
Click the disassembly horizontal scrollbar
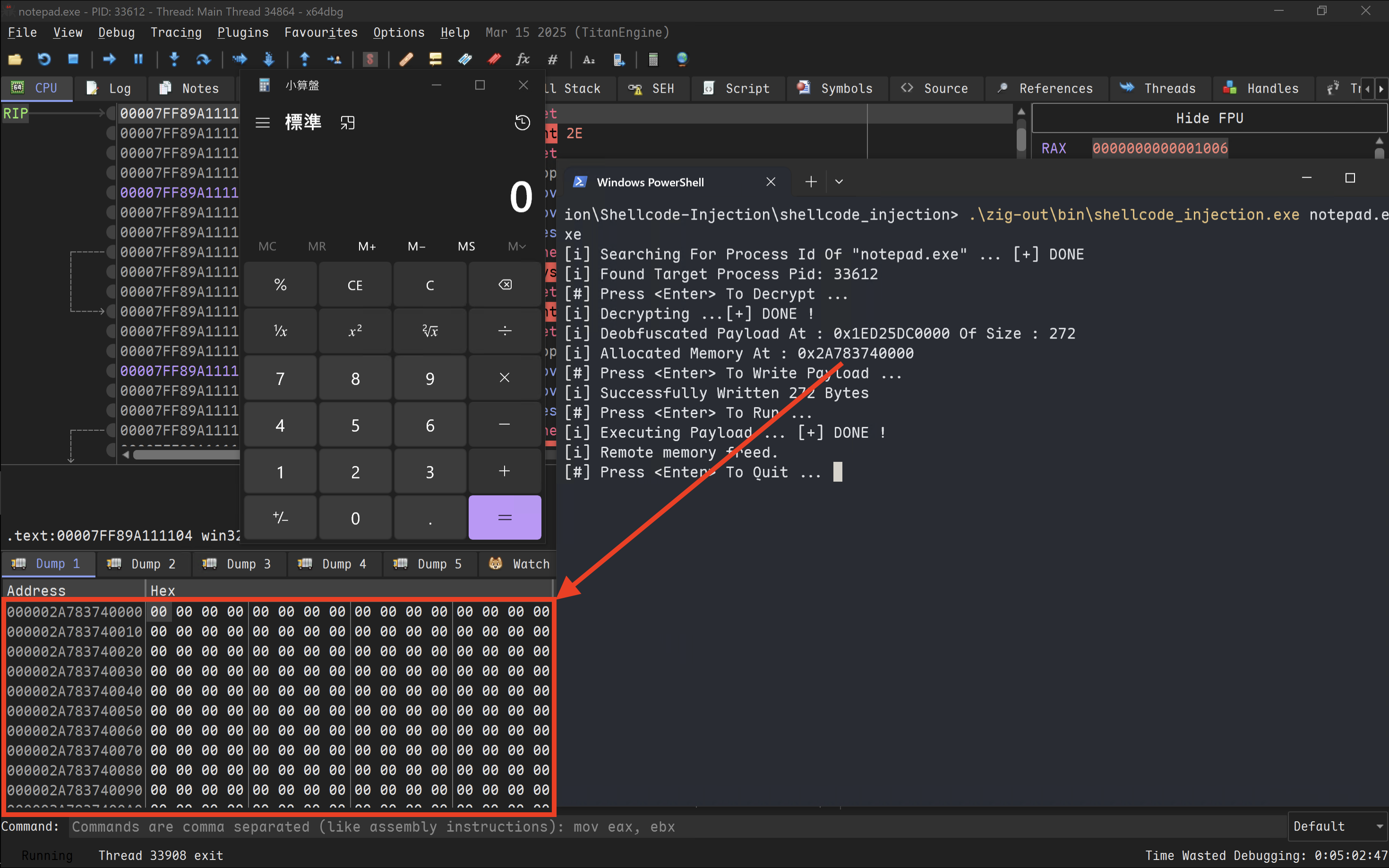click(184, 455)
